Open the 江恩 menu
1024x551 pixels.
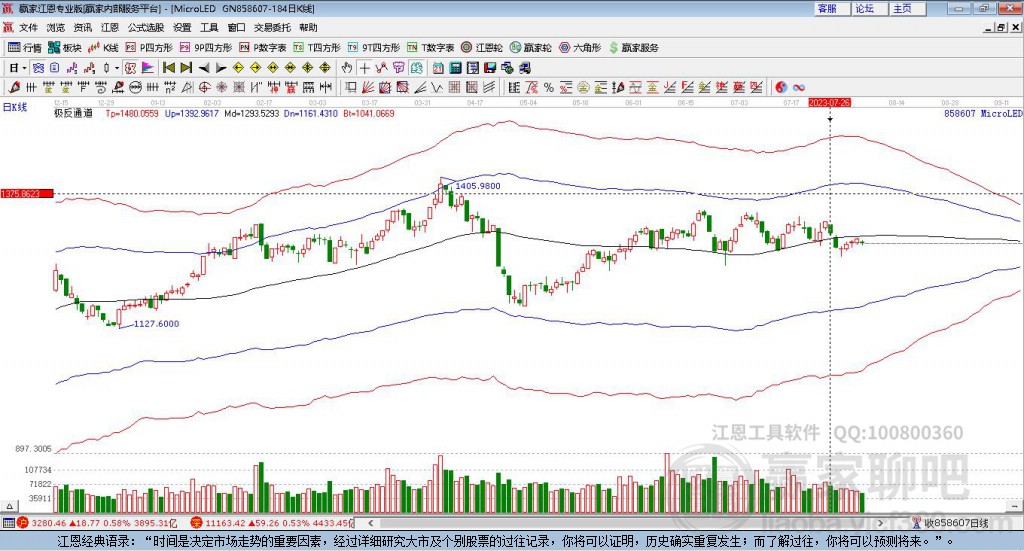tap(110, 27)
